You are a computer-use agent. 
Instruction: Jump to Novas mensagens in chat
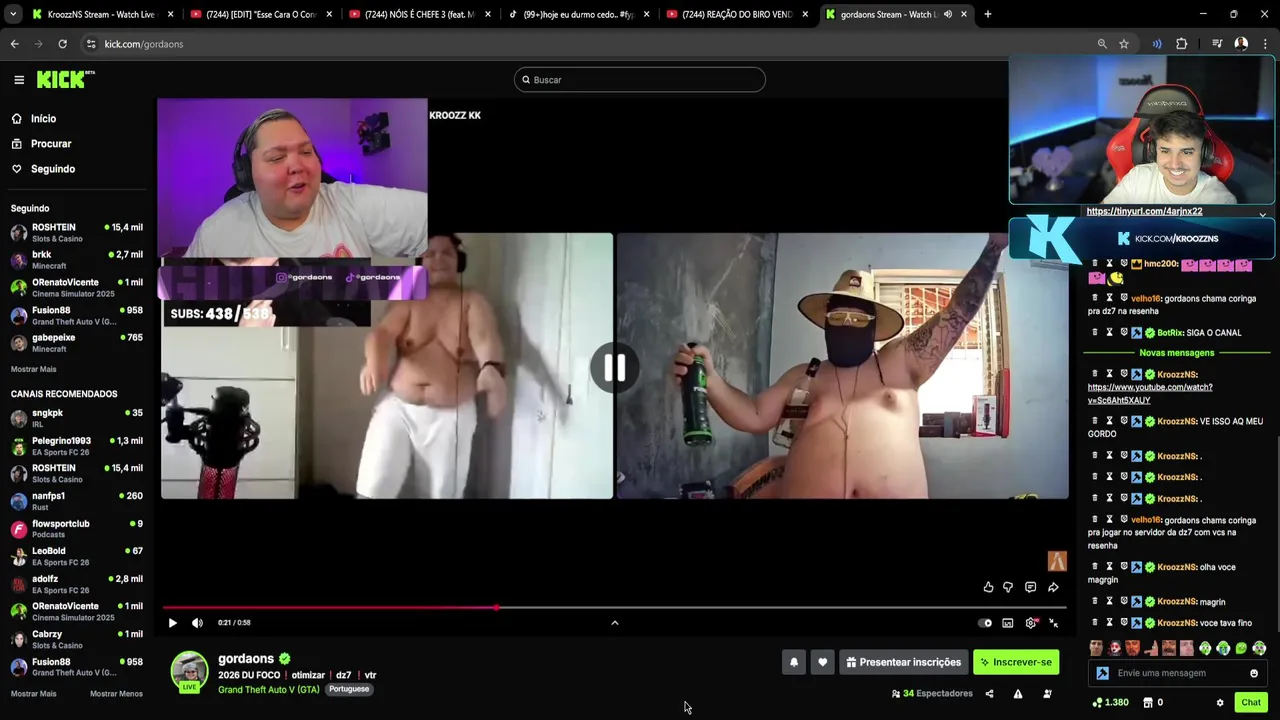(1176, 353)
